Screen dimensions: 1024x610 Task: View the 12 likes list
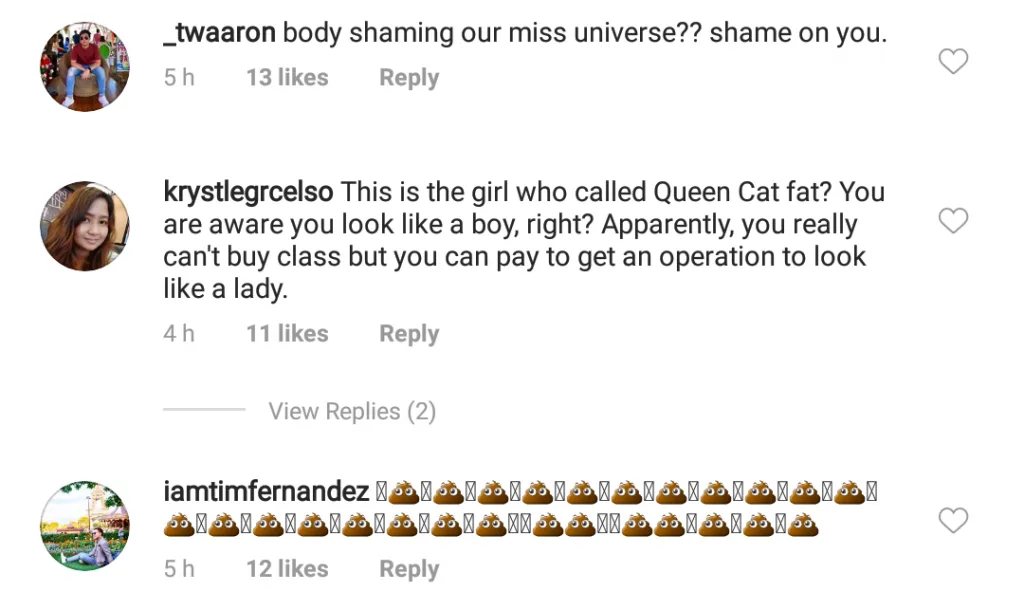coord(287,569)
